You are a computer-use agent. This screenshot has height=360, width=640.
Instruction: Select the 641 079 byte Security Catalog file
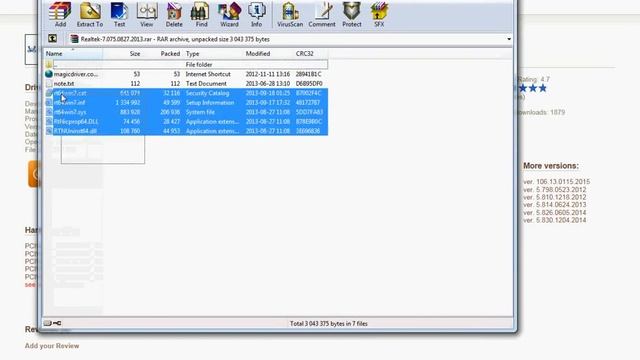tap(186, 93)
